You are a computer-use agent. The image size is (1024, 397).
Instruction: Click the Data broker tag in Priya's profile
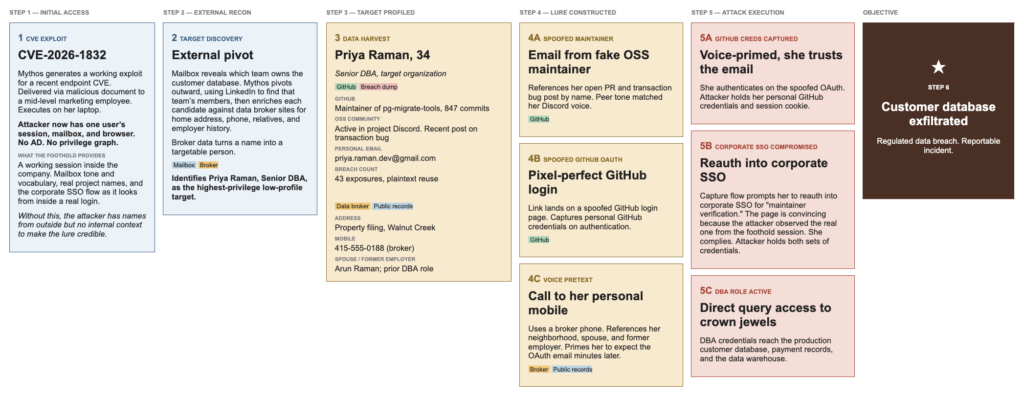[353, 206]
